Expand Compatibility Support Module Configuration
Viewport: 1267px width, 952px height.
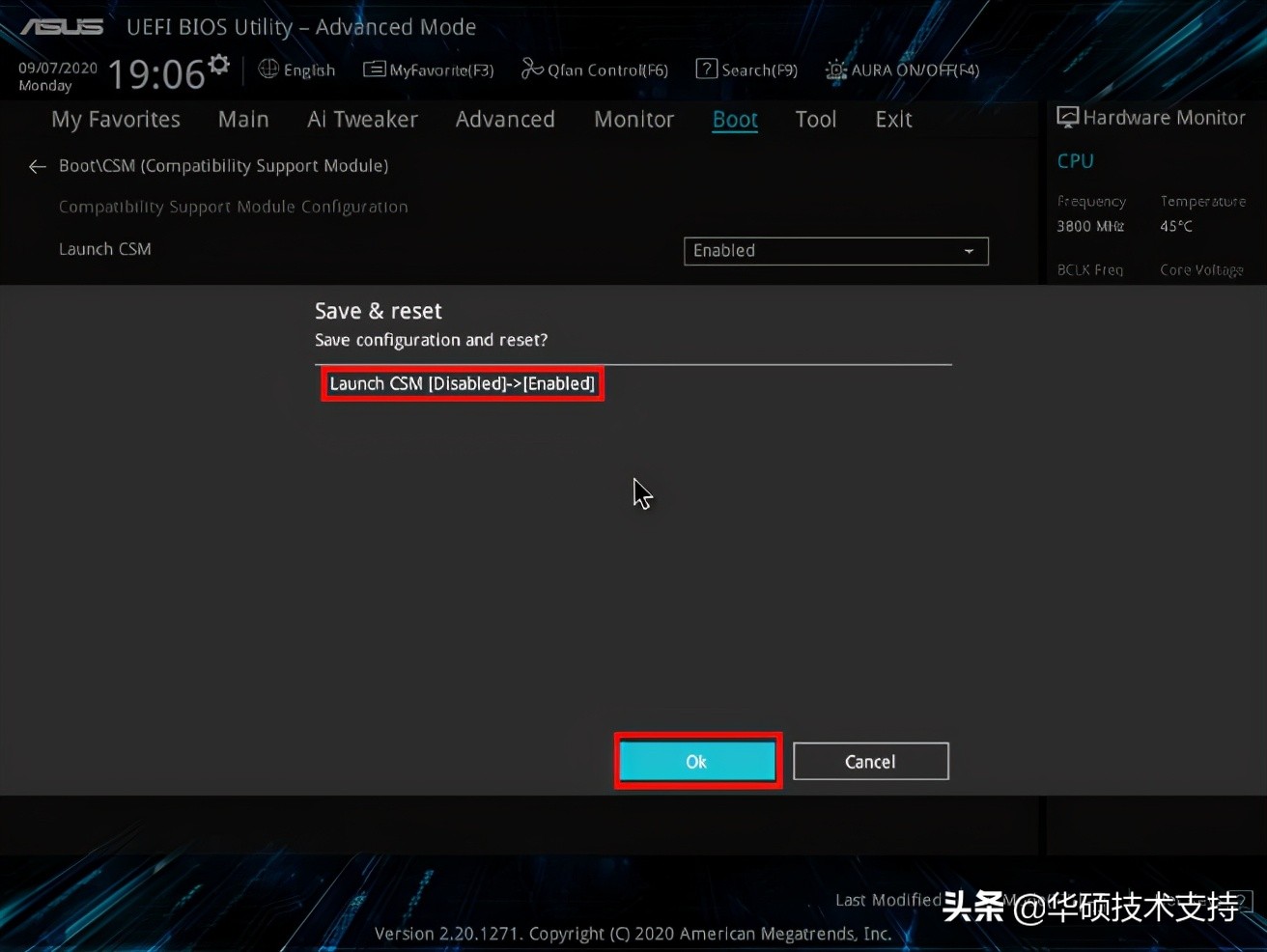233,206
